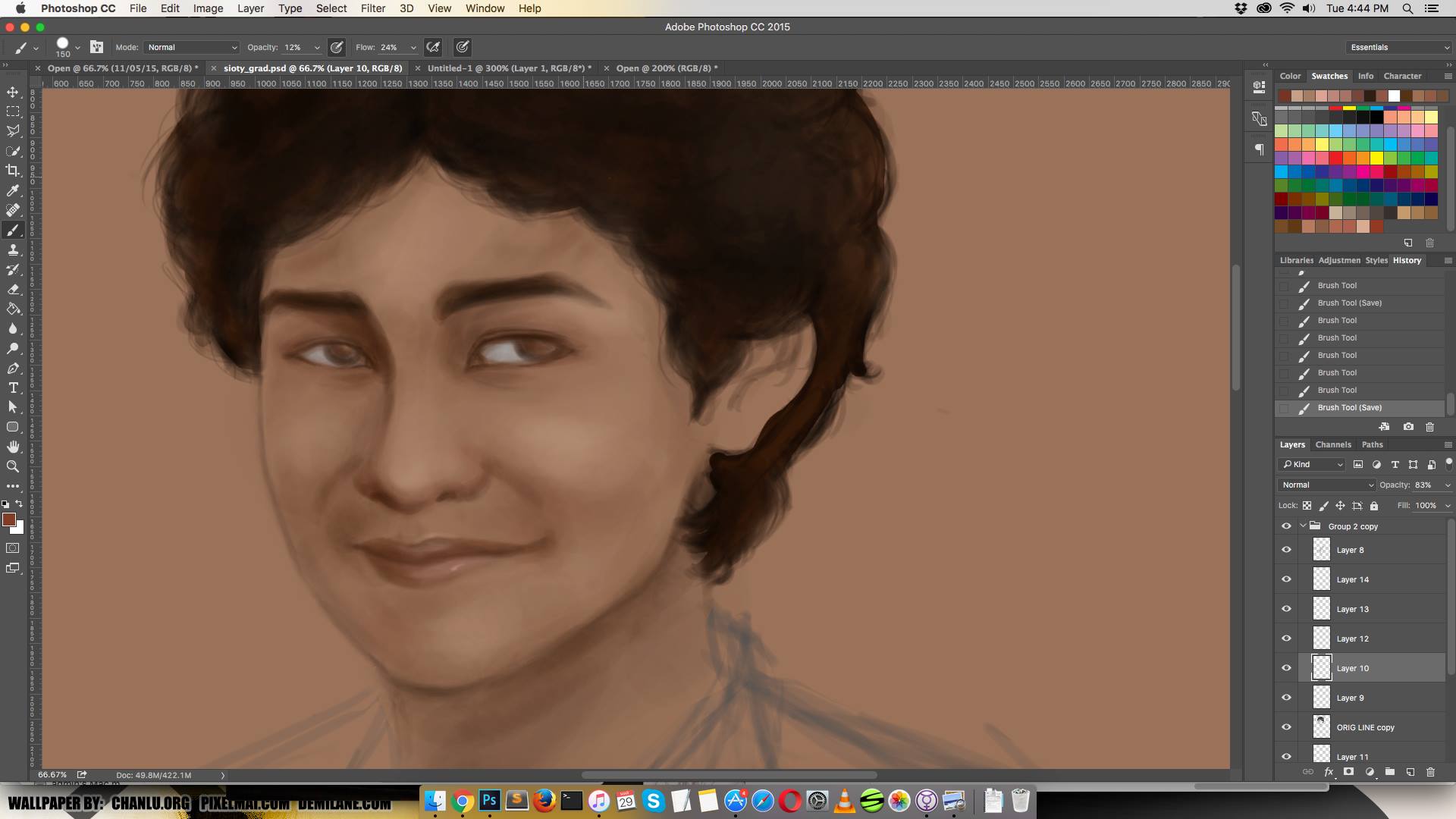Screen dimensions: 1456x819
Task: Select the Path Selection tool
Action: tap(13, 407)
